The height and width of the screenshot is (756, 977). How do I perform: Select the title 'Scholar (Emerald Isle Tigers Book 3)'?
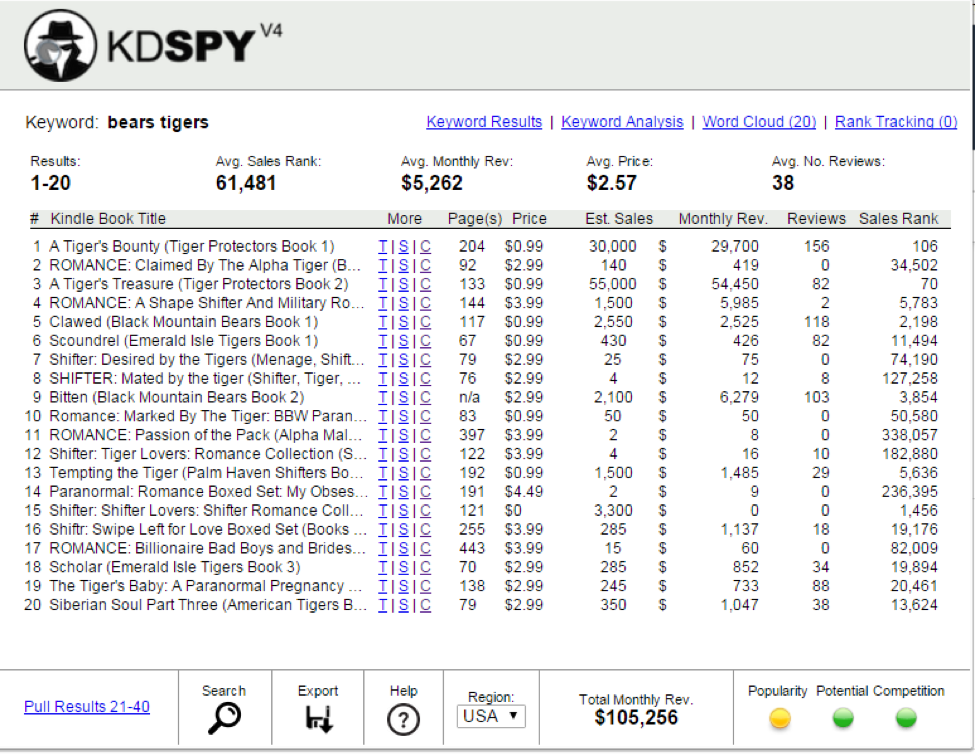coord(175,567)
